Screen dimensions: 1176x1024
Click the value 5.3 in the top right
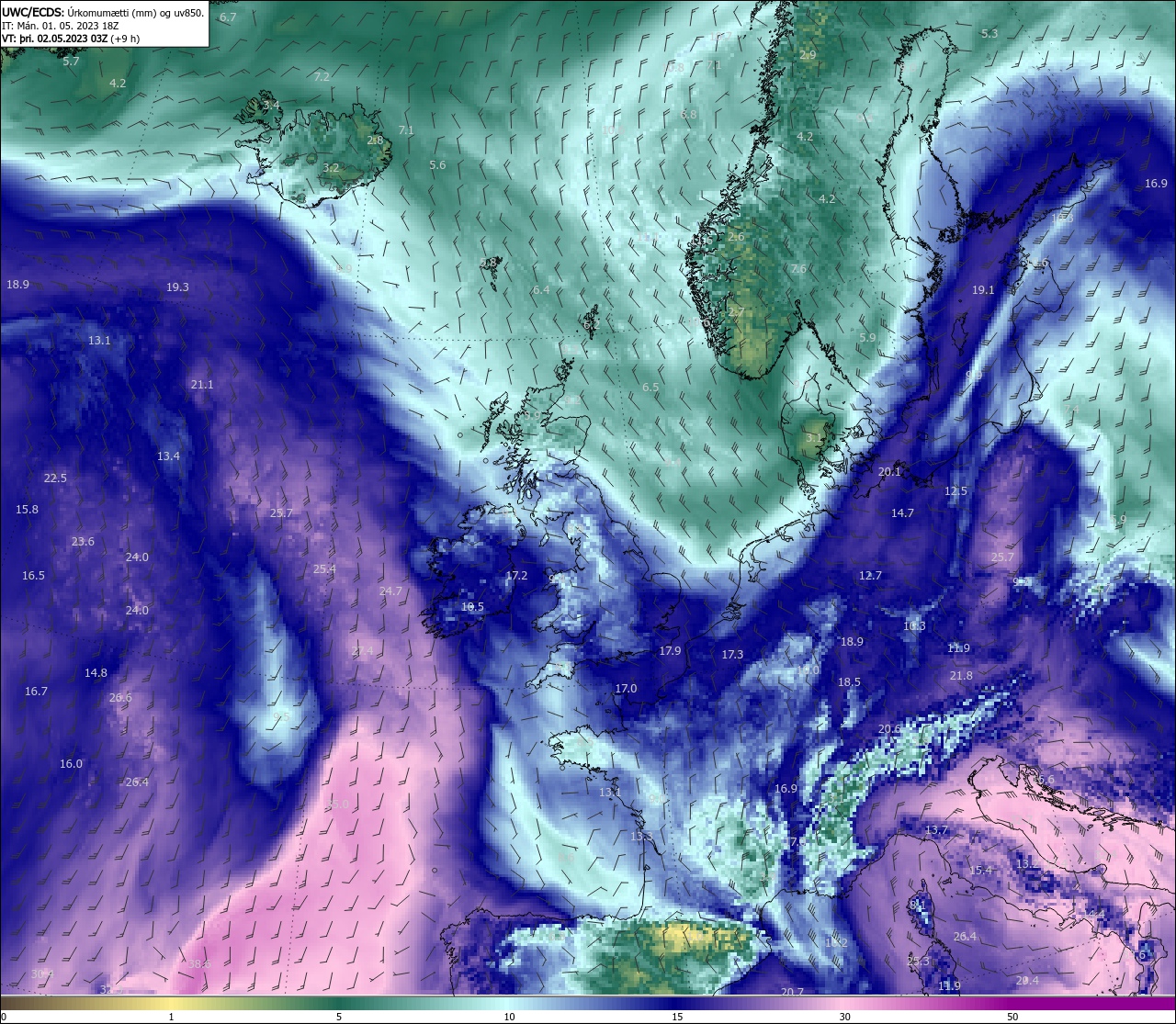[x=989, y=33]
